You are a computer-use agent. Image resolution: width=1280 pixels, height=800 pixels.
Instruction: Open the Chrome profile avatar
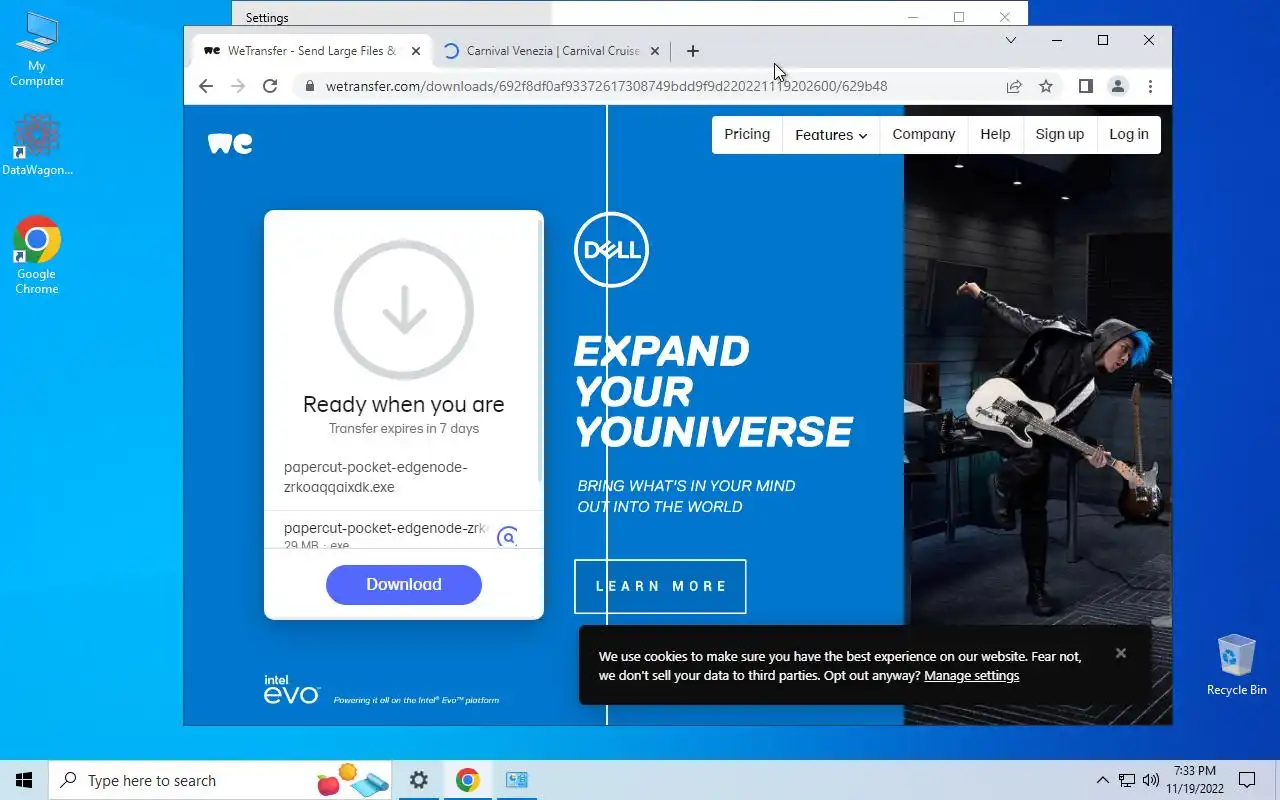1118,86
